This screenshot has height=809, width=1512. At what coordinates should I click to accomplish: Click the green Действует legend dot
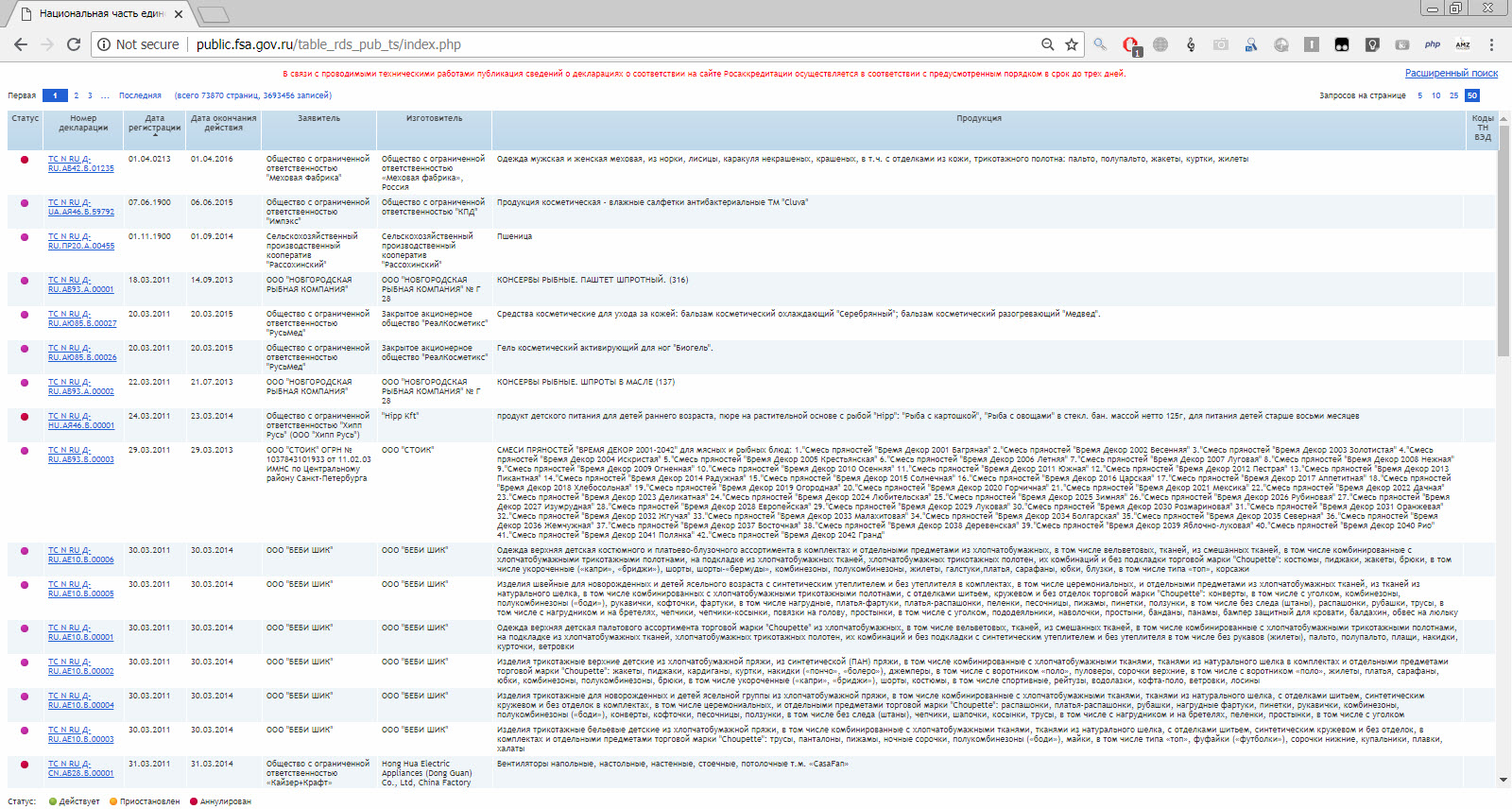[53, 801]
